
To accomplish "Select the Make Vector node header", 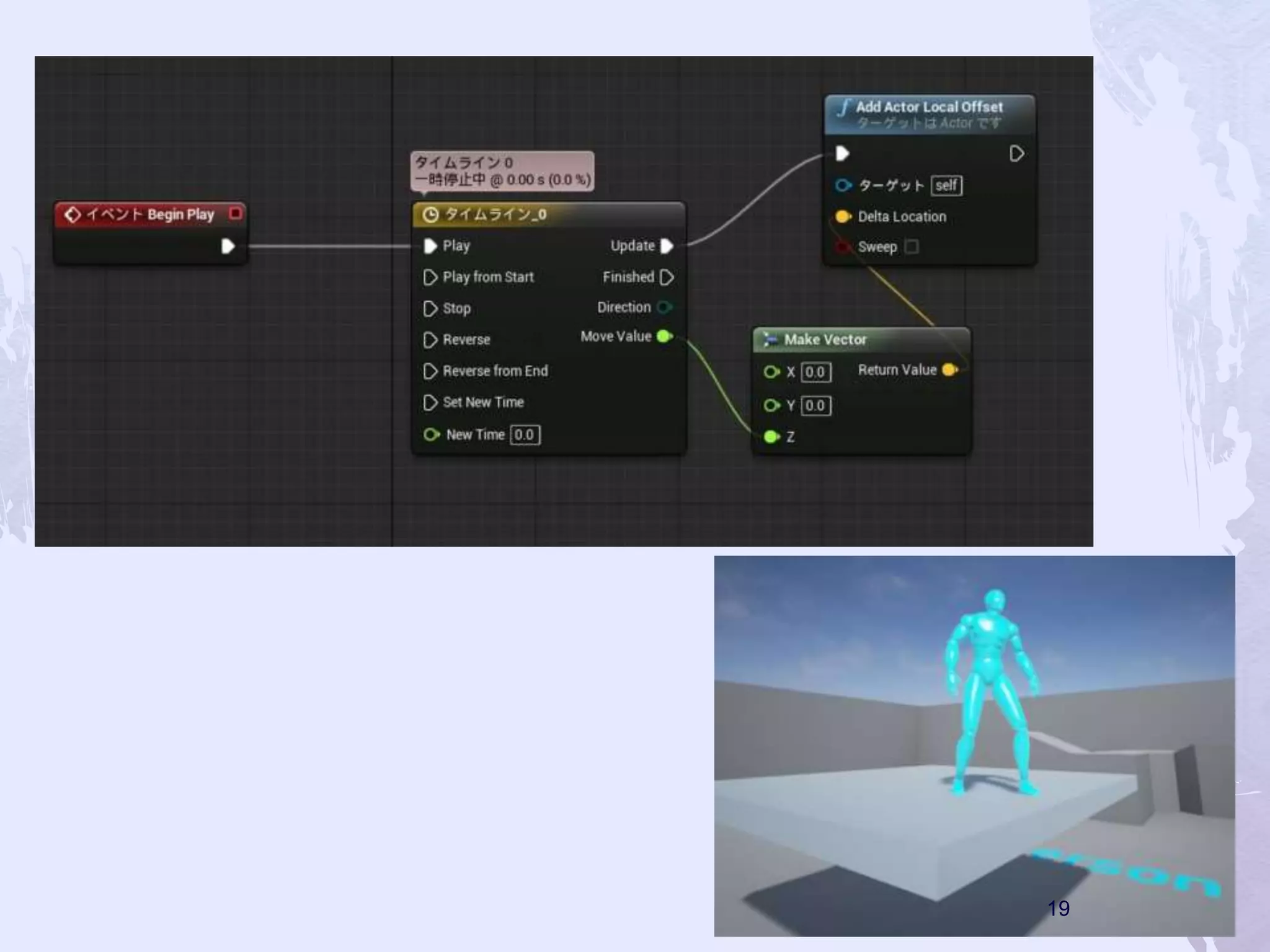I will pos(825,340).
